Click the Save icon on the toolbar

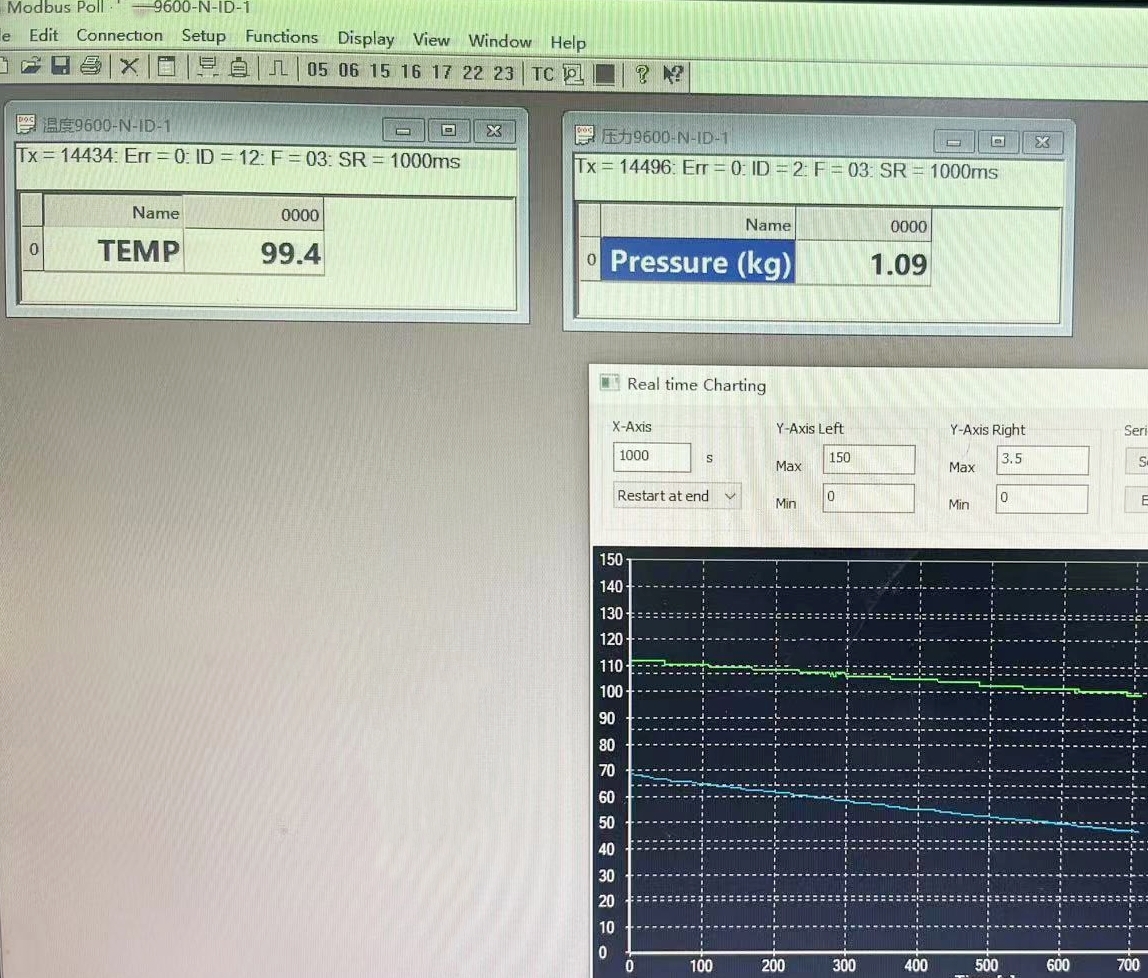(62, 70)
